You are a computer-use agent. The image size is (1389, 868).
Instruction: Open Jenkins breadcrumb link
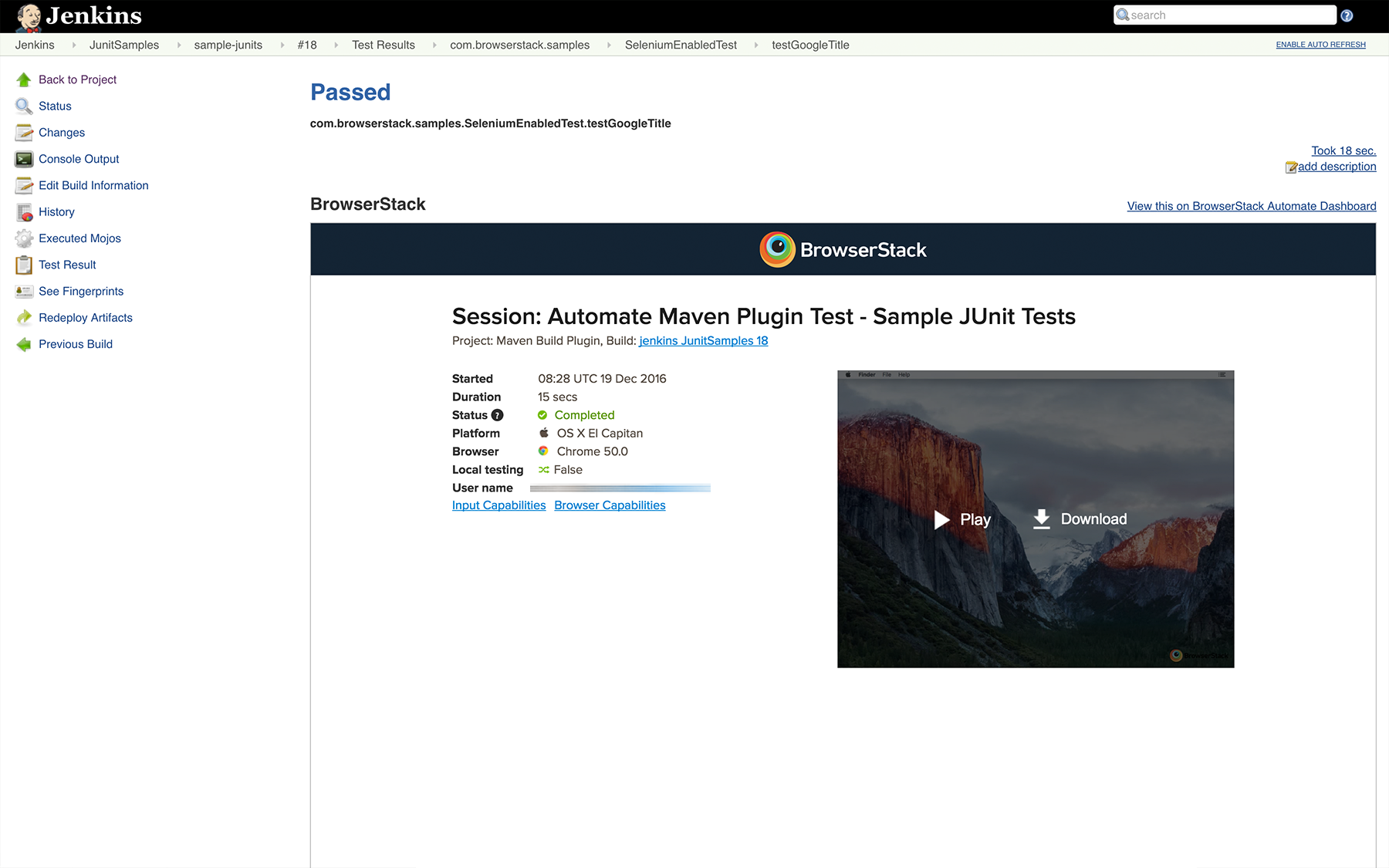click(x=35, y=45)
